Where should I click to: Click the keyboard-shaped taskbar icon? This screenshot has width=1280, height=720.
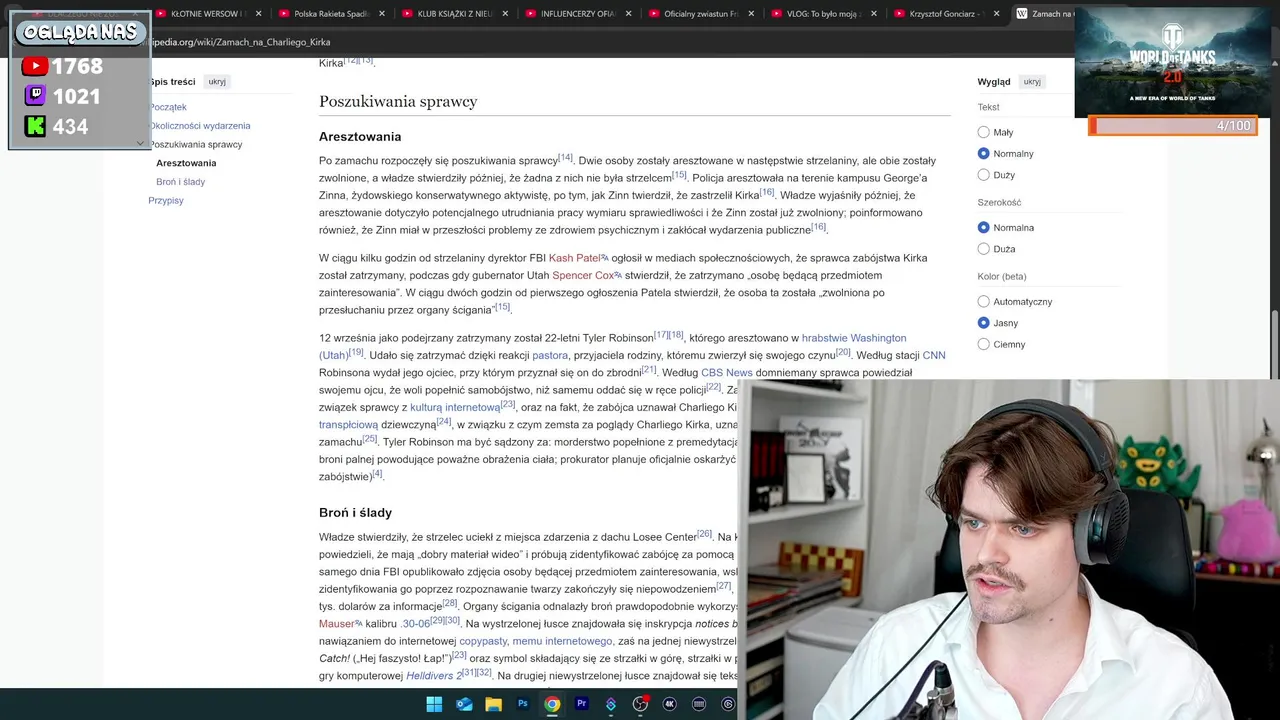point(699,704)
